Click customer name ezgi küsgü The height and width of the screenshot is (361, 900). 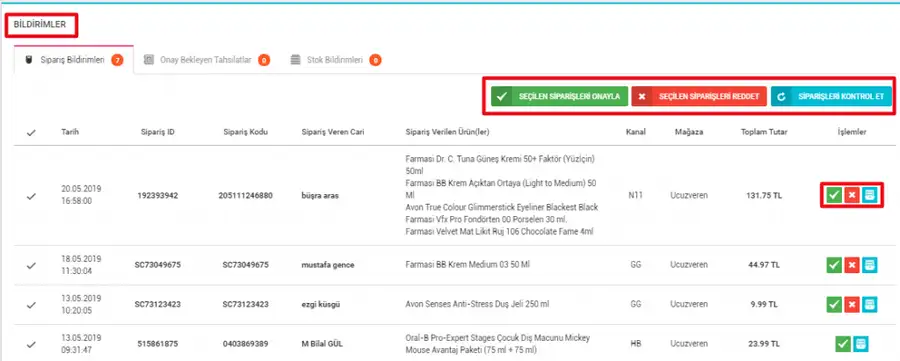321,304
